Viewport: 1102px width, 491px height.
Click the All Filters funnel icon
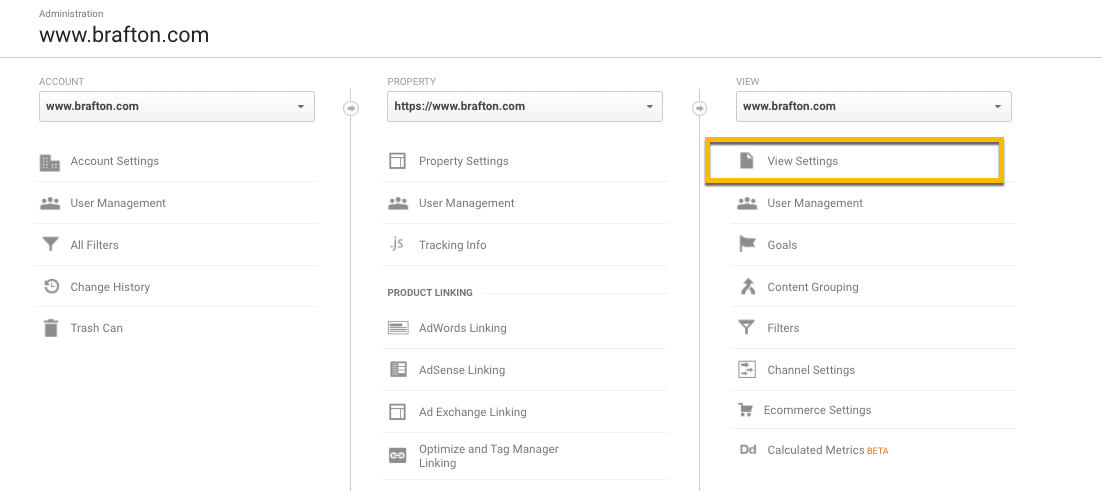[50, 245]
